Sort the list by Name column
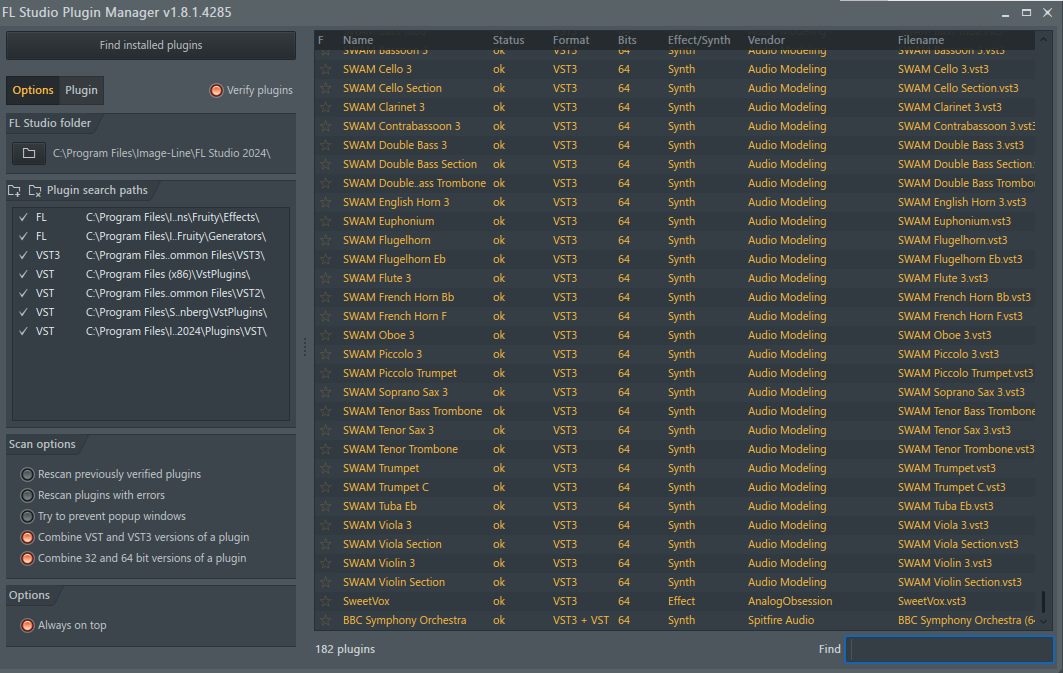The width and height of the screenshot is (1063, 673). click(358, 40)
